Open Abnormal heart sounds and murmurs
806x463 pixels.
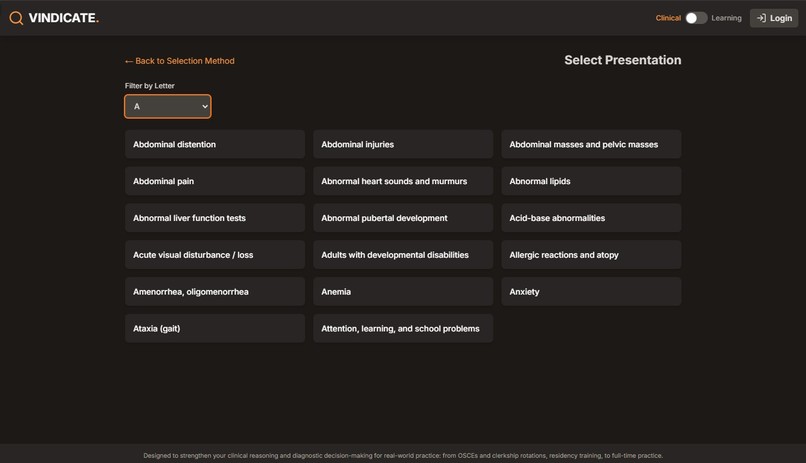click(403, 181)
